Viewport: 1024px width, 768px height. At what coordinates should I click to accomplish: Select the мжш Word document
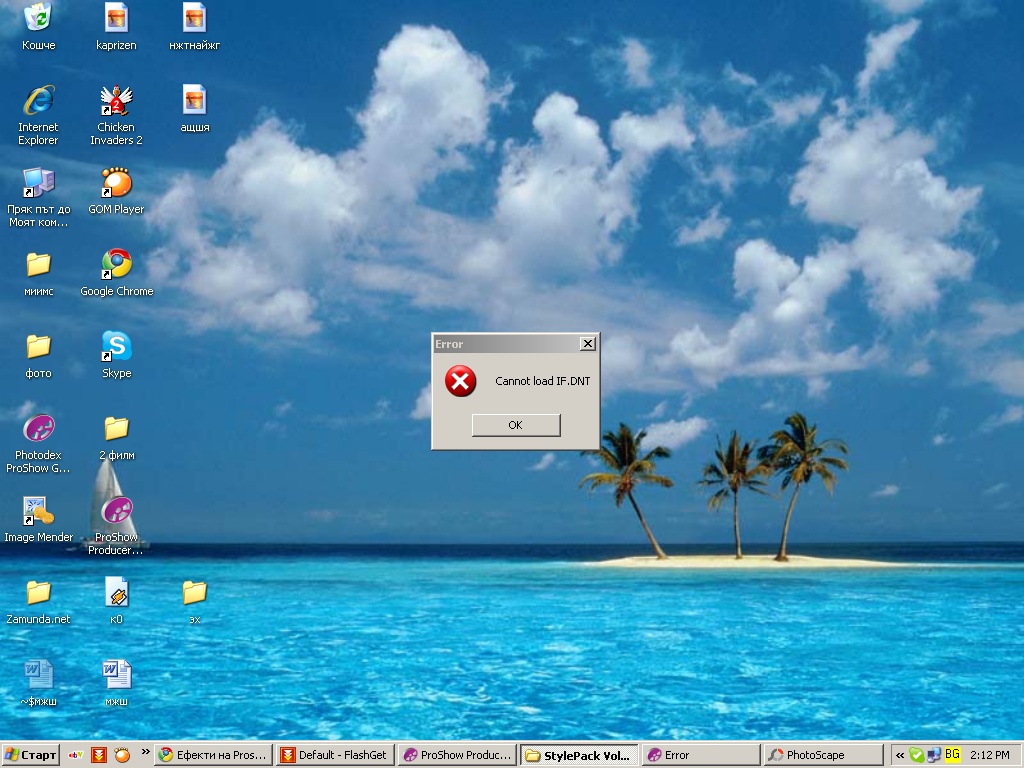pos(116,684)
